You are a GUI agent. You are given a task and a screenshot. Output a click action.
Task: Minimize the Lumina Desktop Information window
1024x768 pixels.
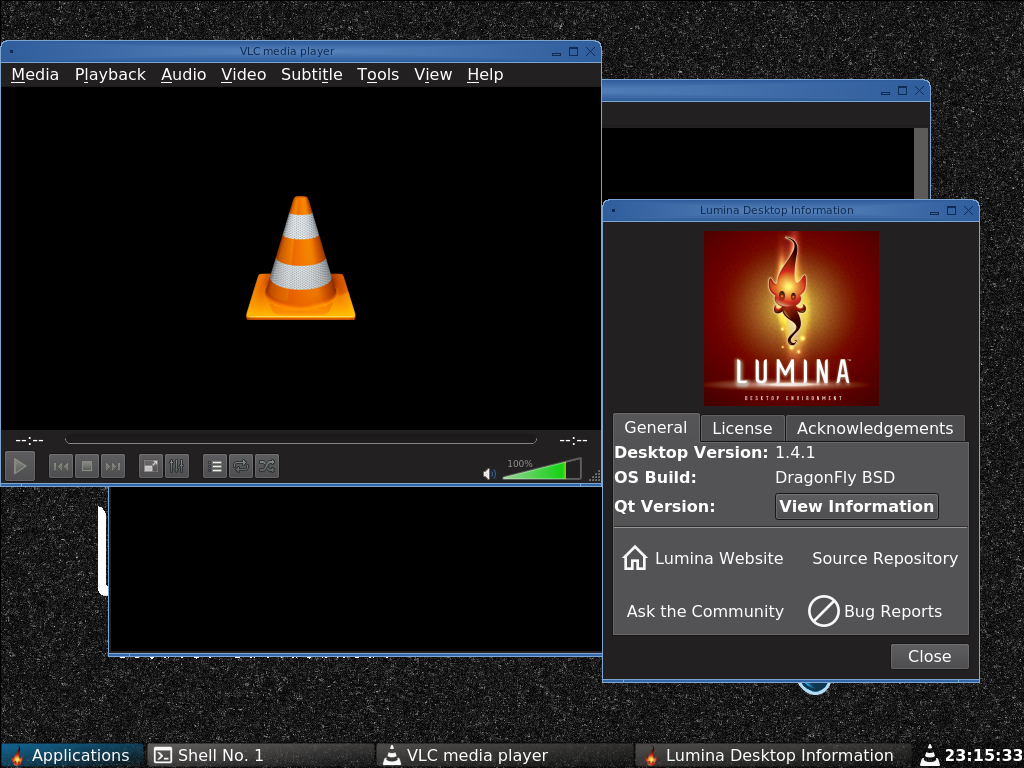(935, 211)
